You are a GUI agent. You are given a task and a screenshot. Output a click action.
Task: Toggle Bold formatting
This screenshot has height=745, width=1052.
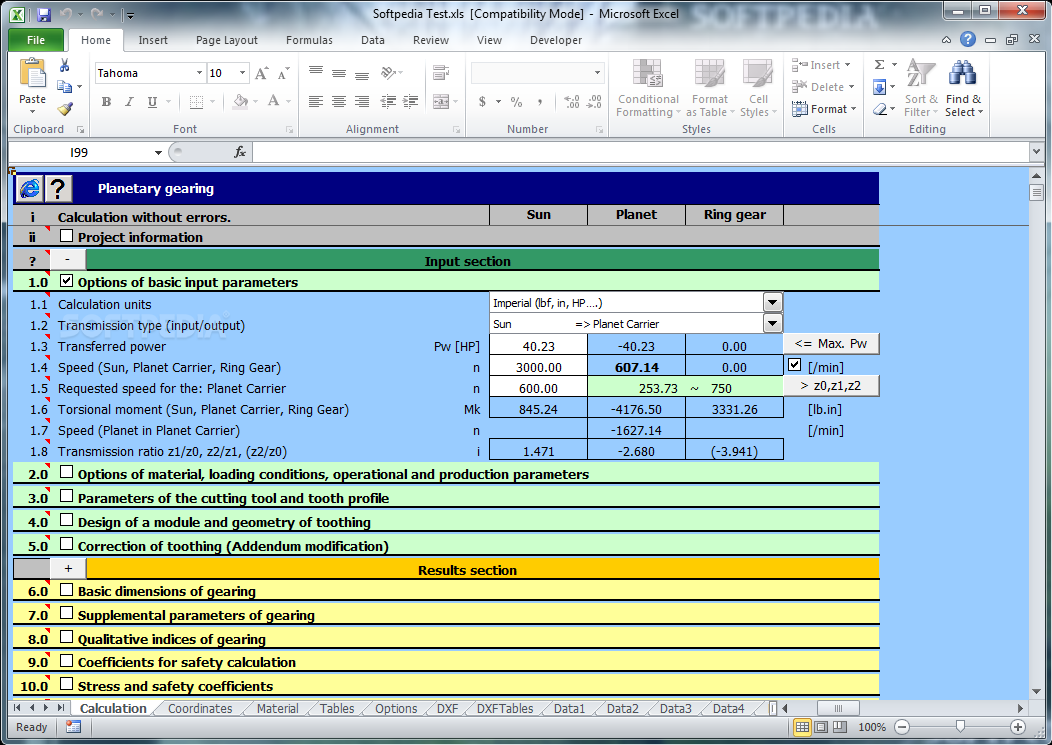pos(106,102)
